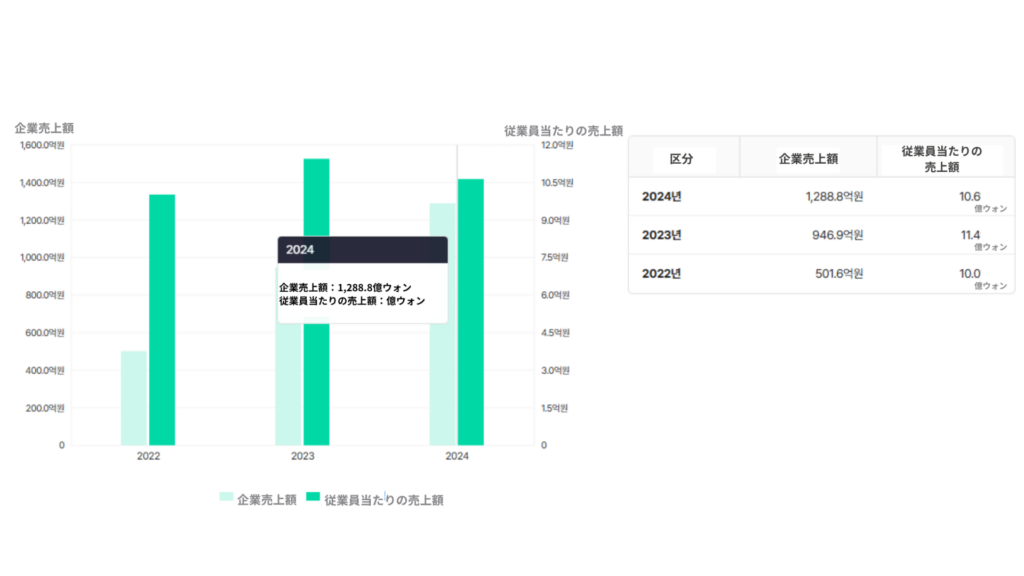This screenshot has width=1024, height=576.
Task: Select the 企業売上額 table column header
Action: pyautogui.click(x=808, y=158)
